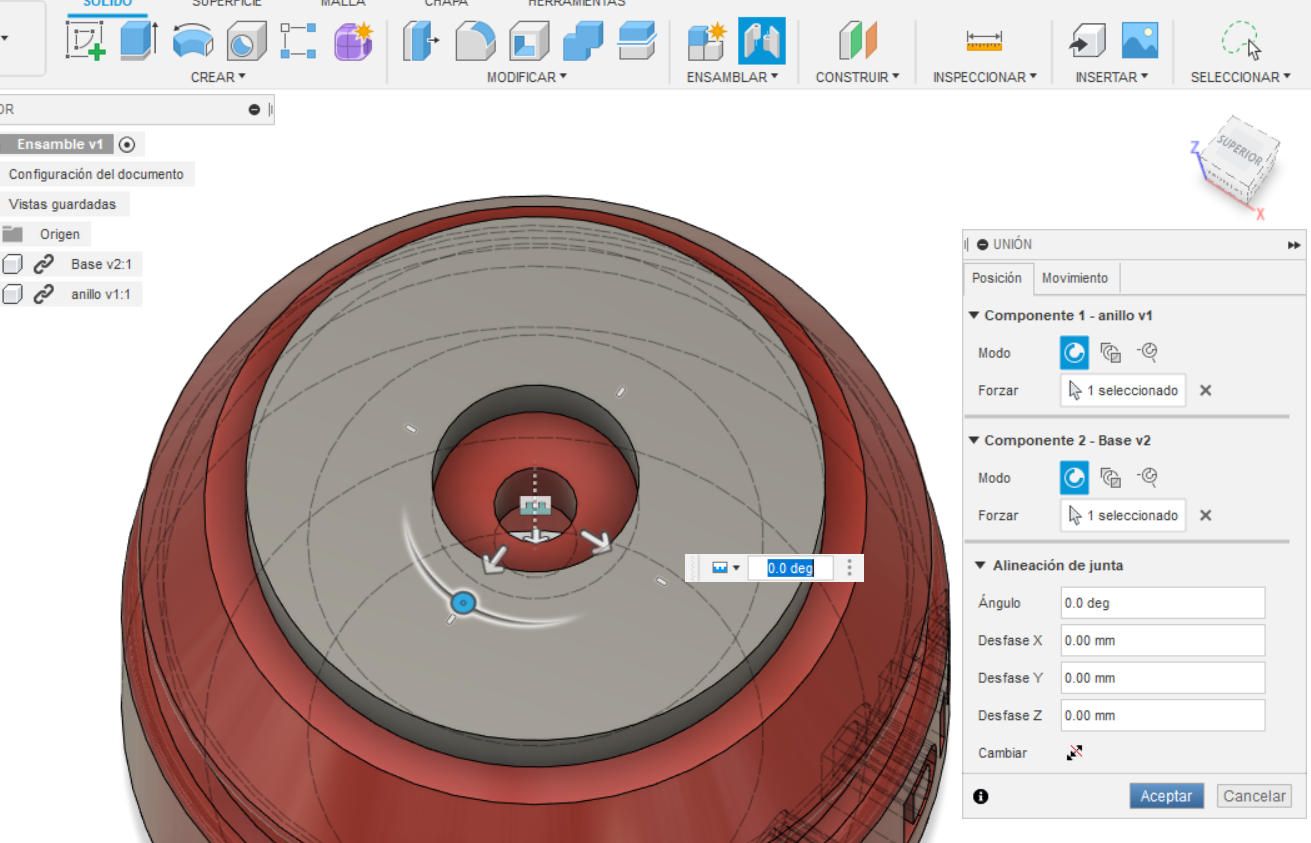
Task: Click link icon next to anillo v1:1
Action: click(43, 294)
